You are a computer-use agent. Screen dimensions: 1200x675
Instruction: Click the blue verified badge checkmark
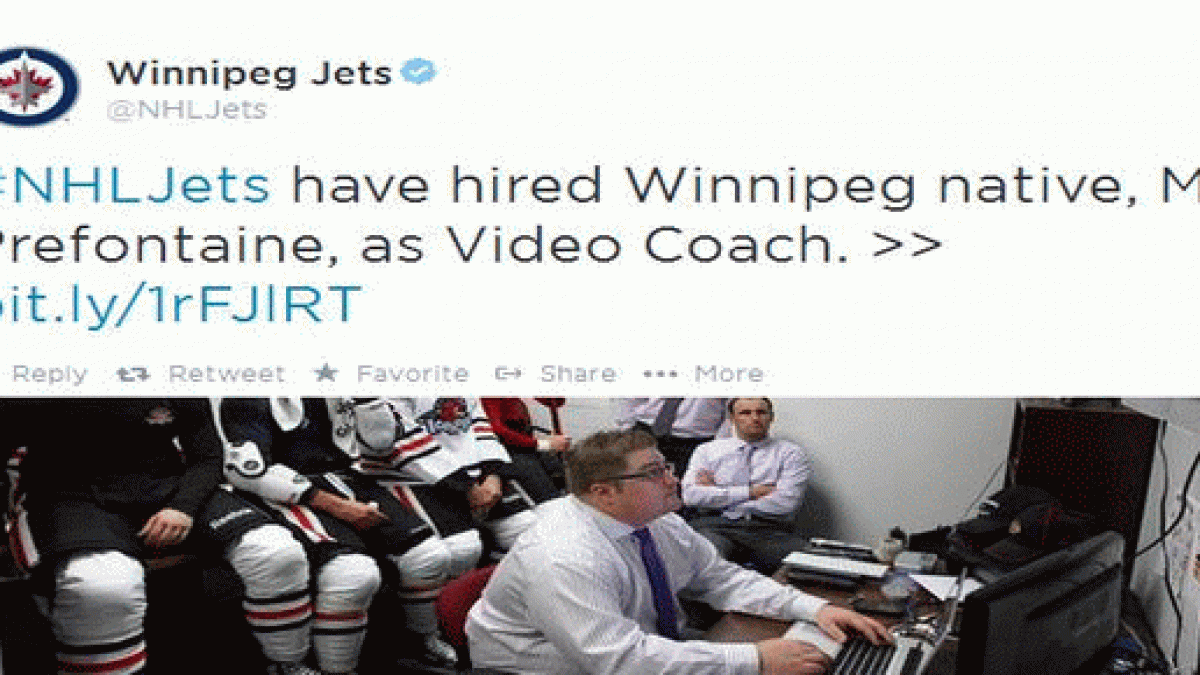[x=418, y=72]
